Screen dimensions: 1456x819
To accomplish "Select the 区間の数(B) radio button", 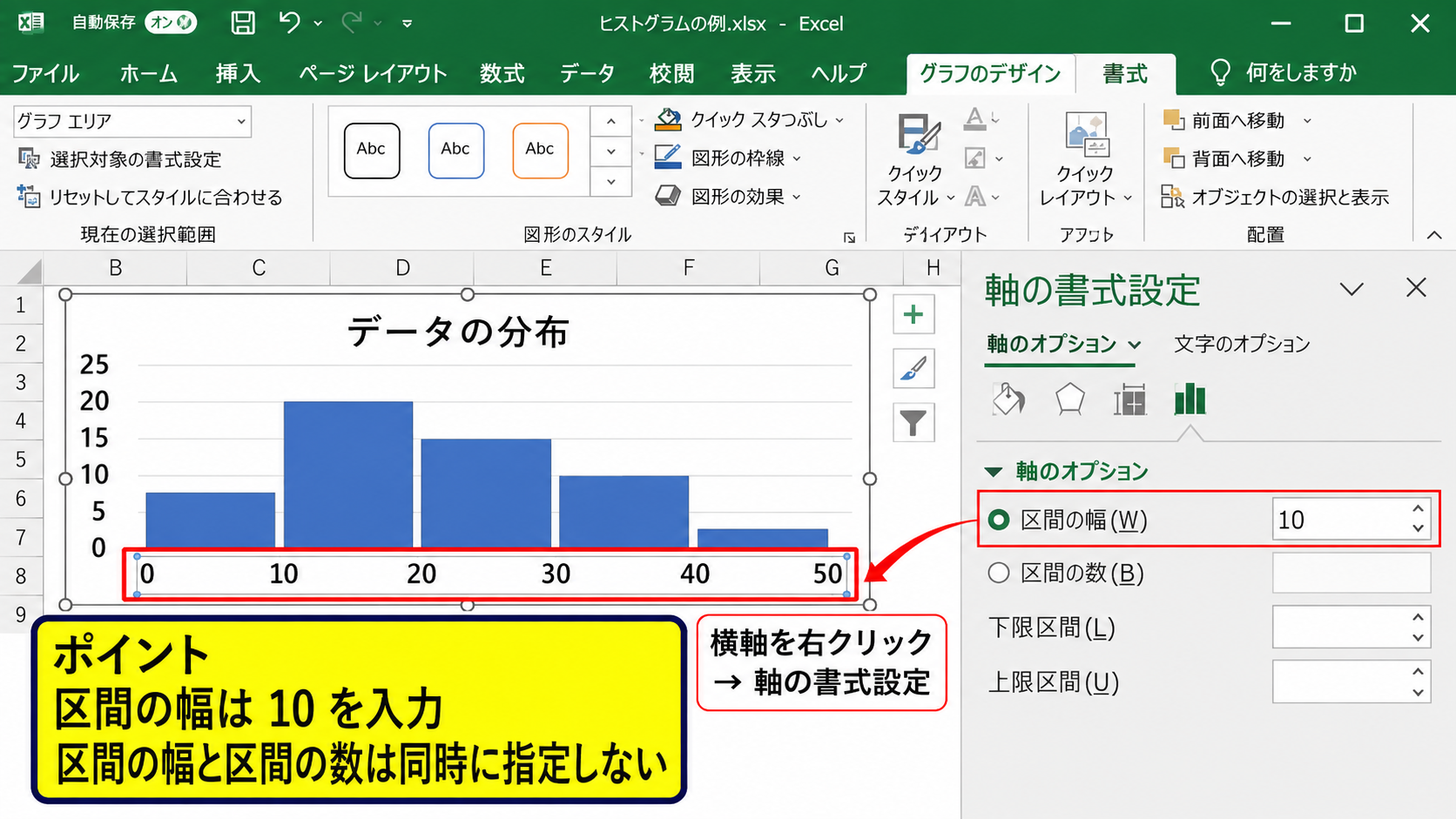I will point(999,573).
